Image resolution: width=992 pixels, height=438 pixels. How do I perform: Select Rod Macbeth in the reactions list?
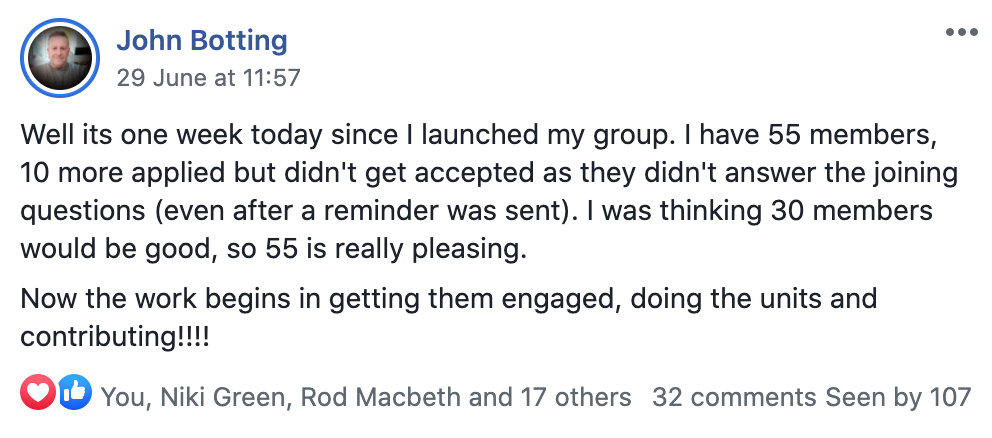coord(379,397)
